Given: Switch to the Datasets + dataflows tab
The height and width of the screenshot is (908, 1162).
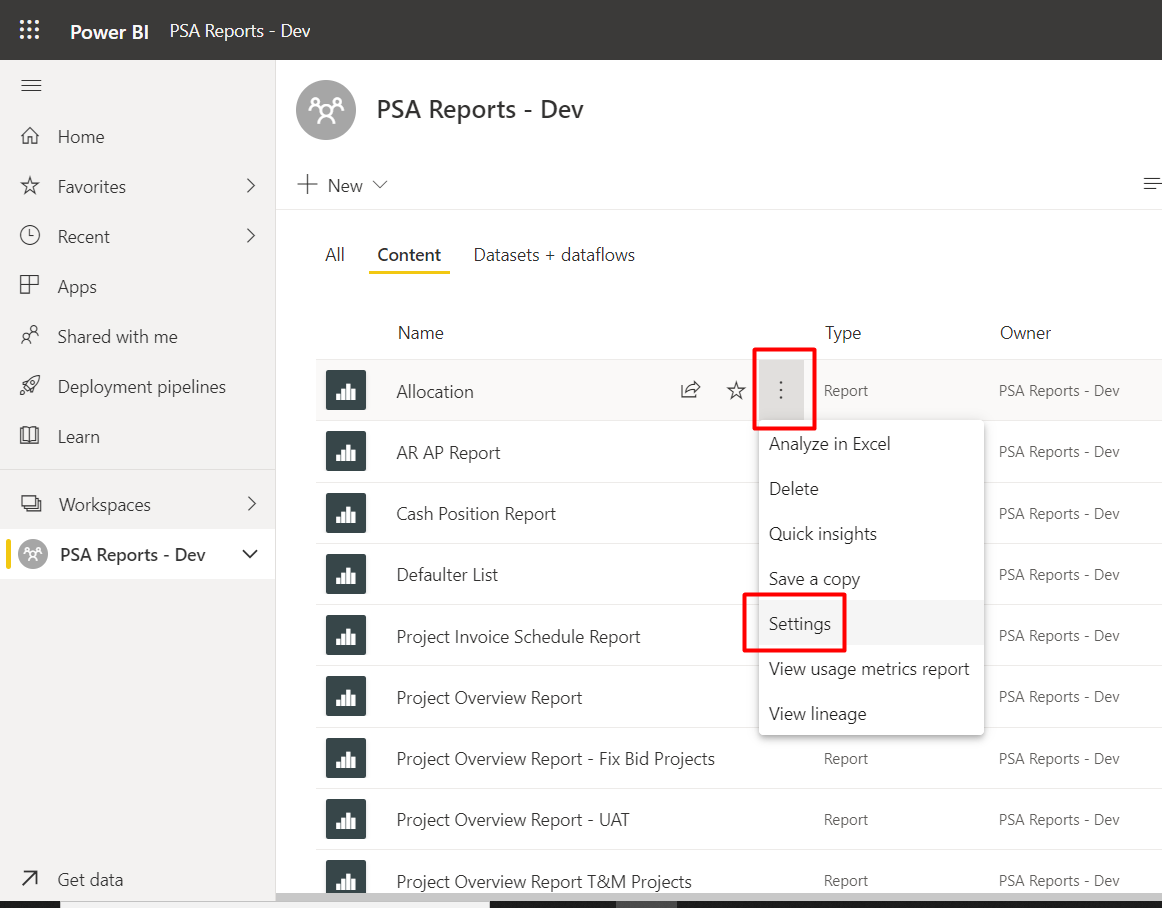Looking at the screenshot, I should (554, 255).
